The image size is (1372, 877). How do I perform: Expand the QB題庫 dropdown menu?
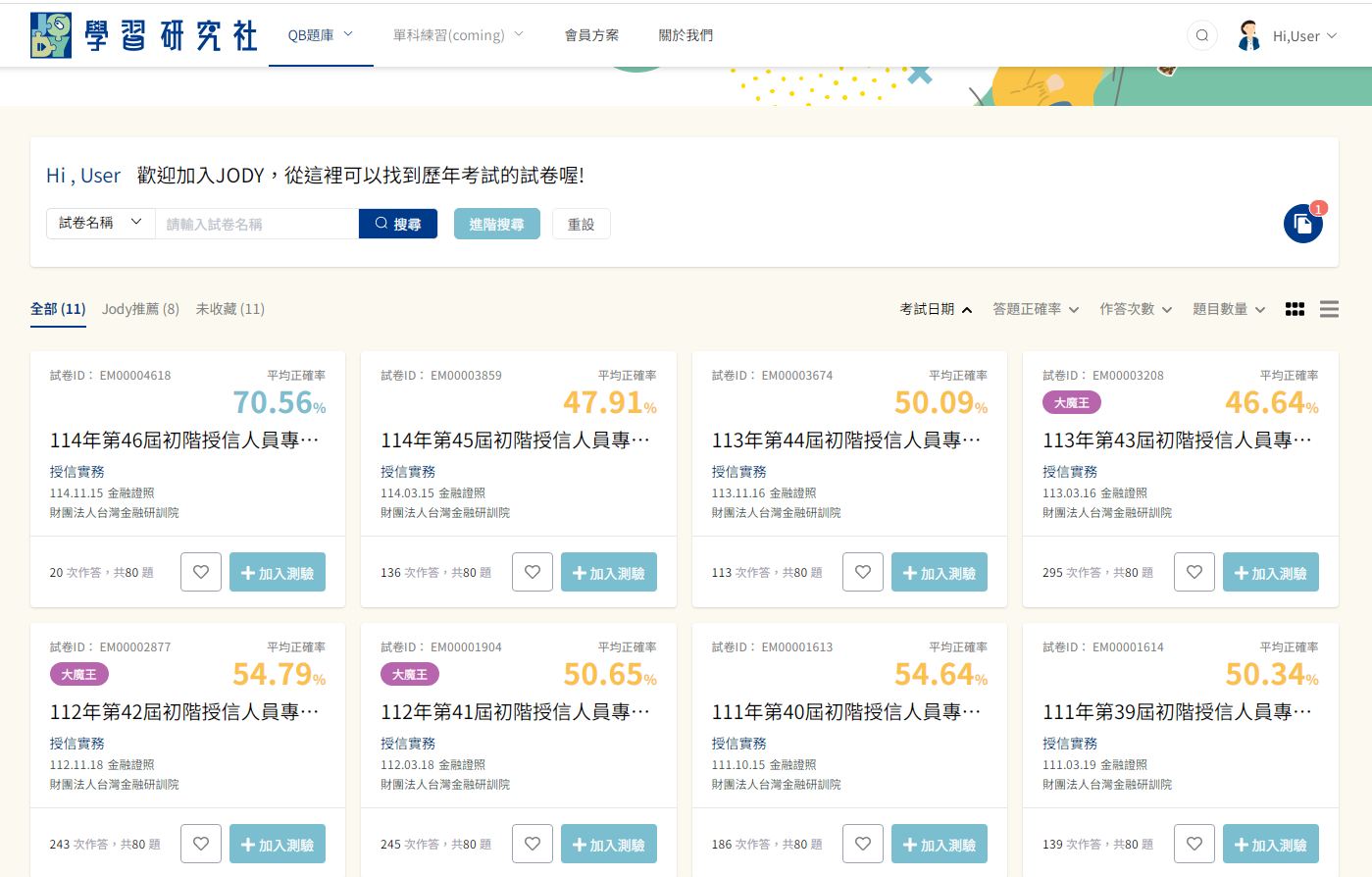(x=320, y=35)
